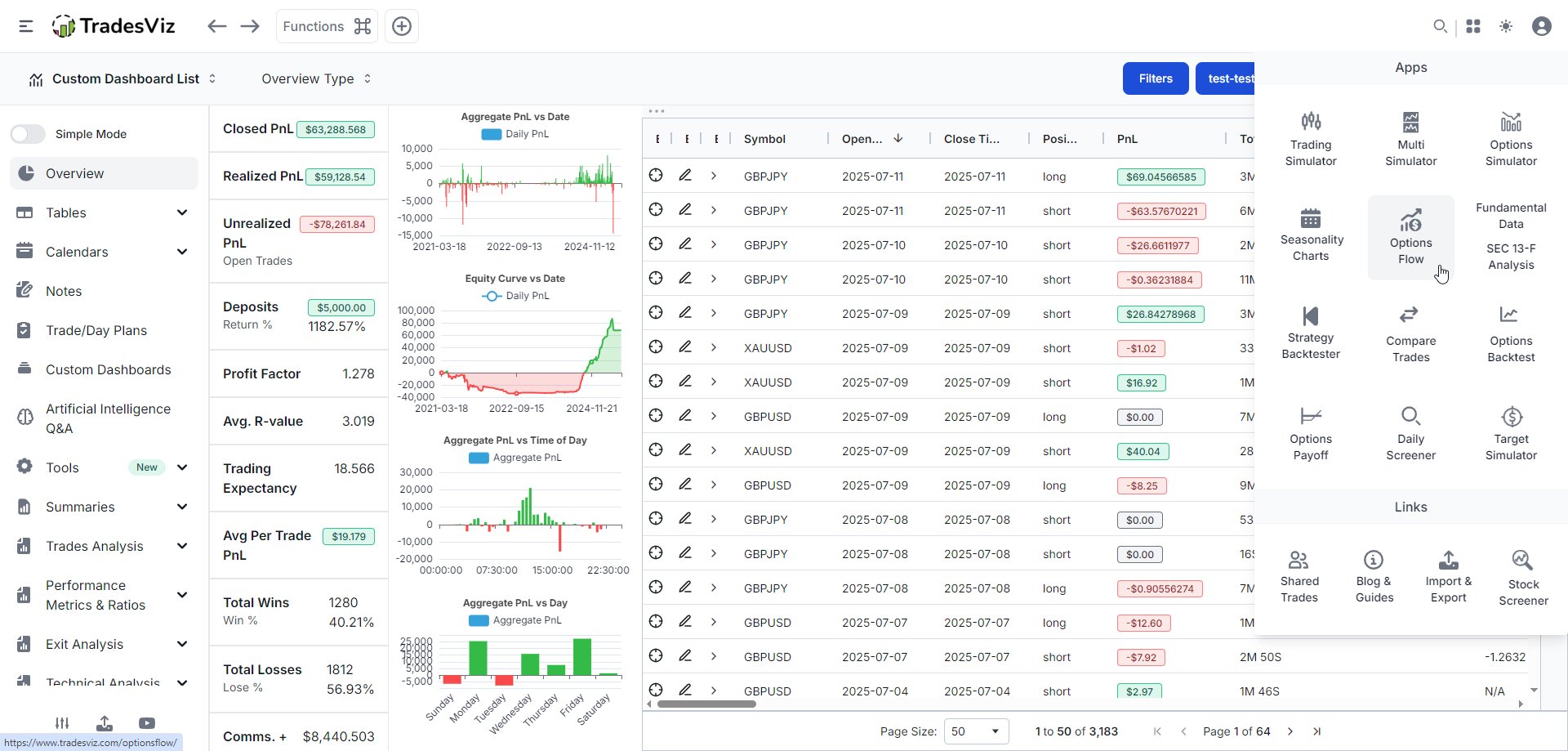The image size is (1568, 751).
Task: Open Options Flow app
Action: (1410, 237)
